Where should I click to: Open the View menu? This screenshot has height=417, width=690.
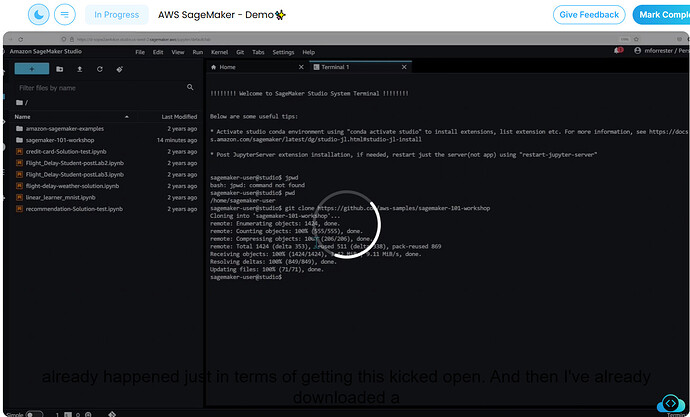coord(178,52)
